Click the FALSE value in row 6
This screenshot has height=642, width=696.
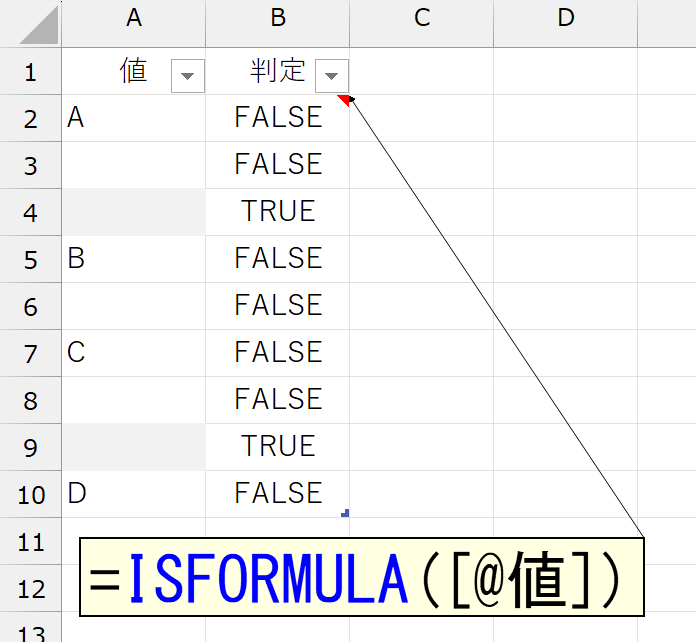[278, 305]
